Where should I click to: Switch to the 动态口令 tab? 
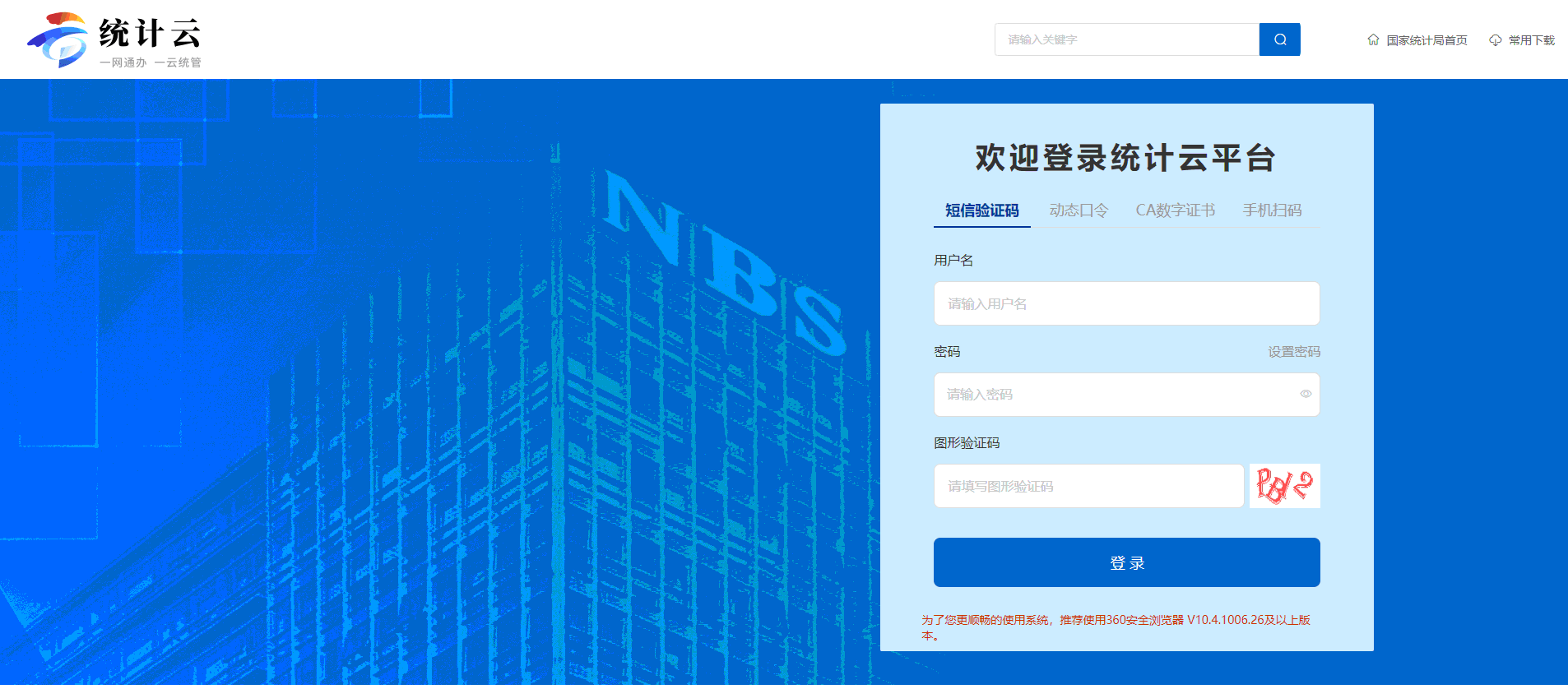tap(1079, 210)
